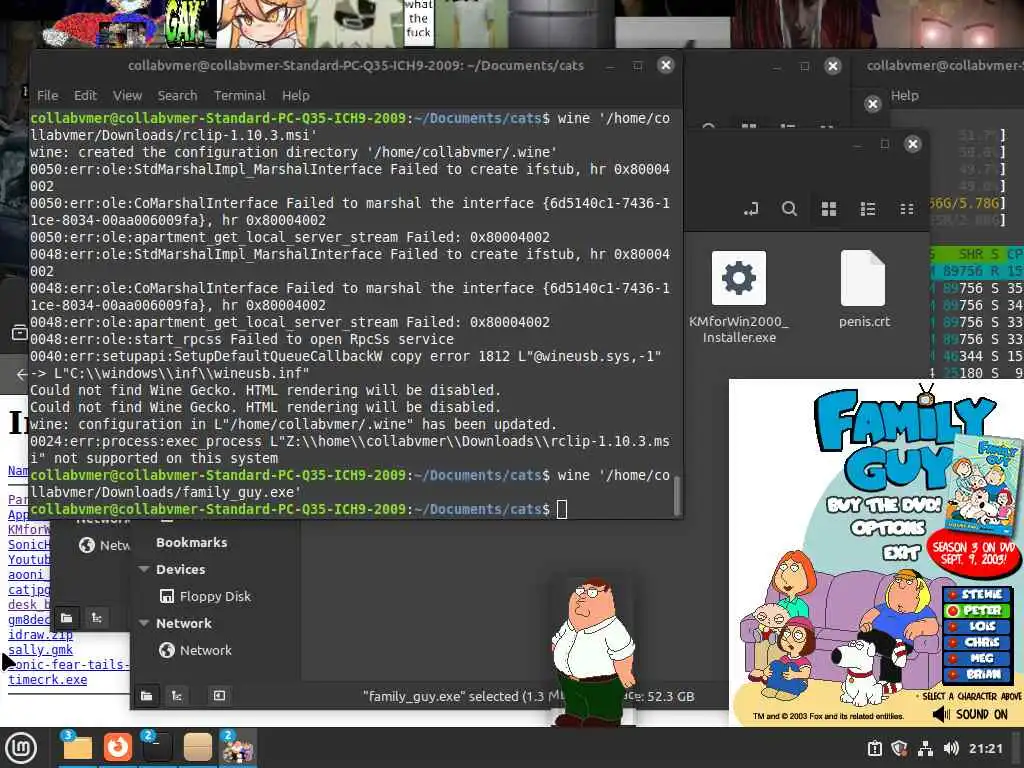Screen dimensions: 1024x768
Task: Collapse the Devices section in sidebar
Action: pos(144,569)
